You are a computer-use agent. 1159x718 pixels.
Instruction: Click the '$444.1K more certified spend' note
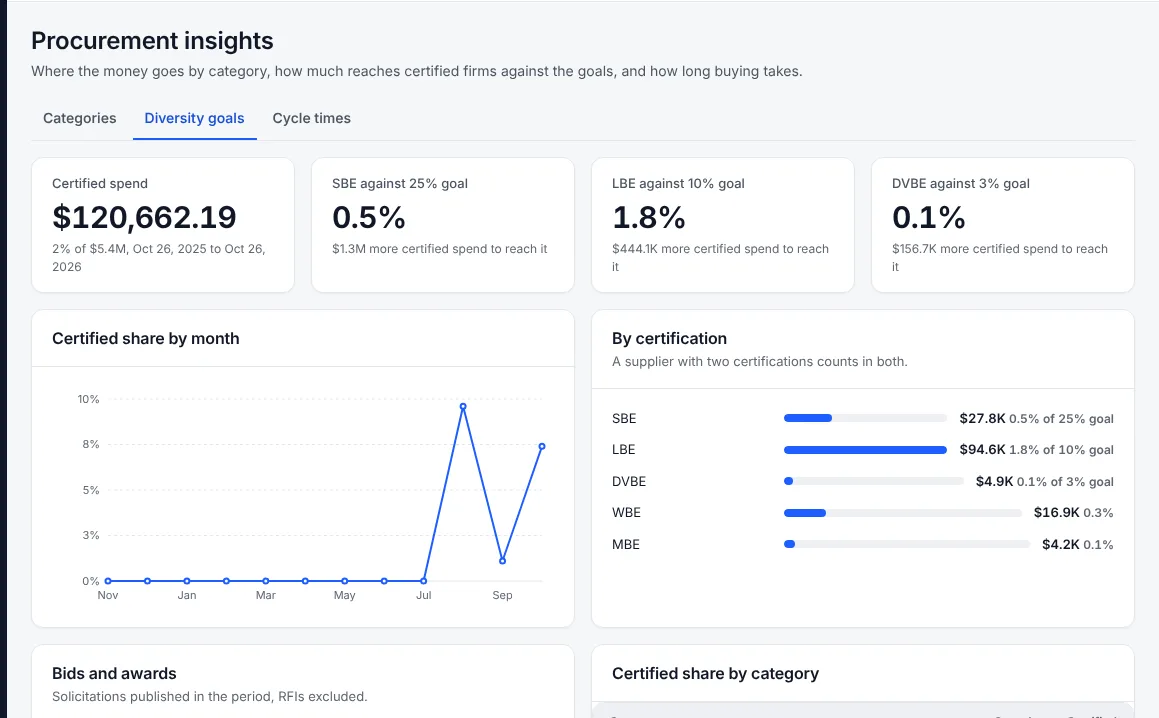coord(721,257)
